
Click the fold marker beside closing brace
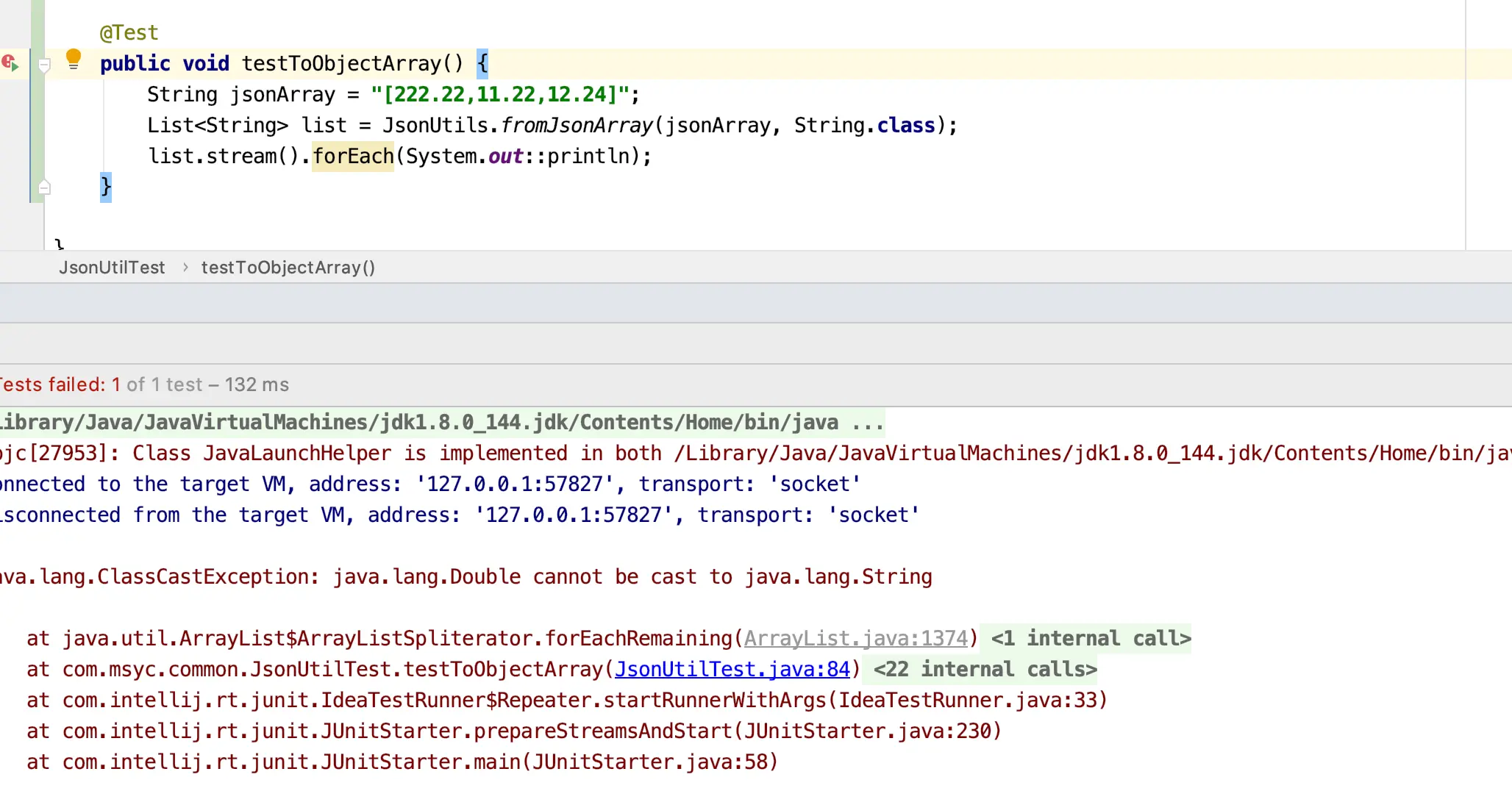click(x=44, y=187)
